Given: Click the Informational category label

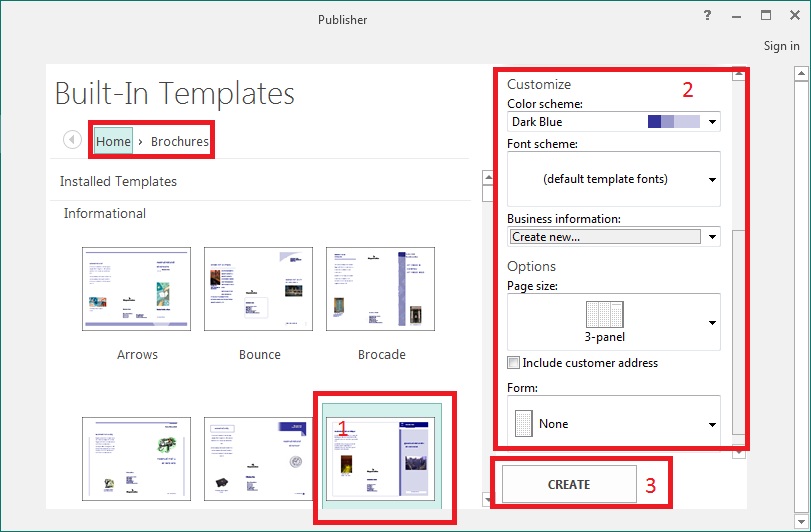Looking at the screenshot, I should [104, 214].
